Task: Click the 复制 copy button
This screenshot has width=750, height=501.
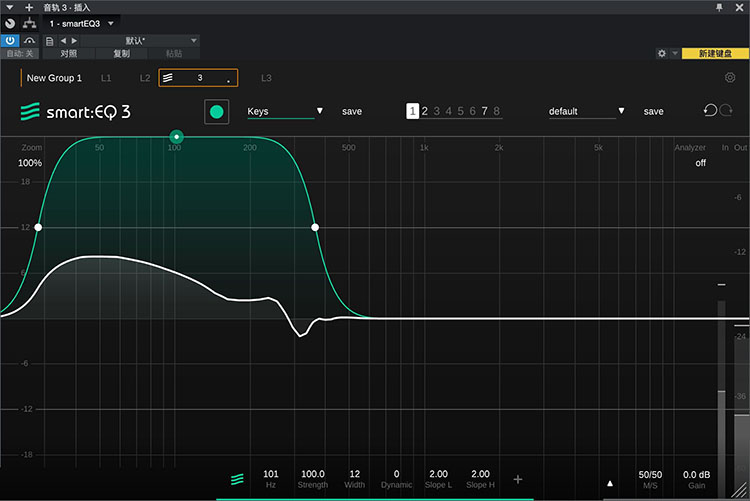Action: coord(121,54)
